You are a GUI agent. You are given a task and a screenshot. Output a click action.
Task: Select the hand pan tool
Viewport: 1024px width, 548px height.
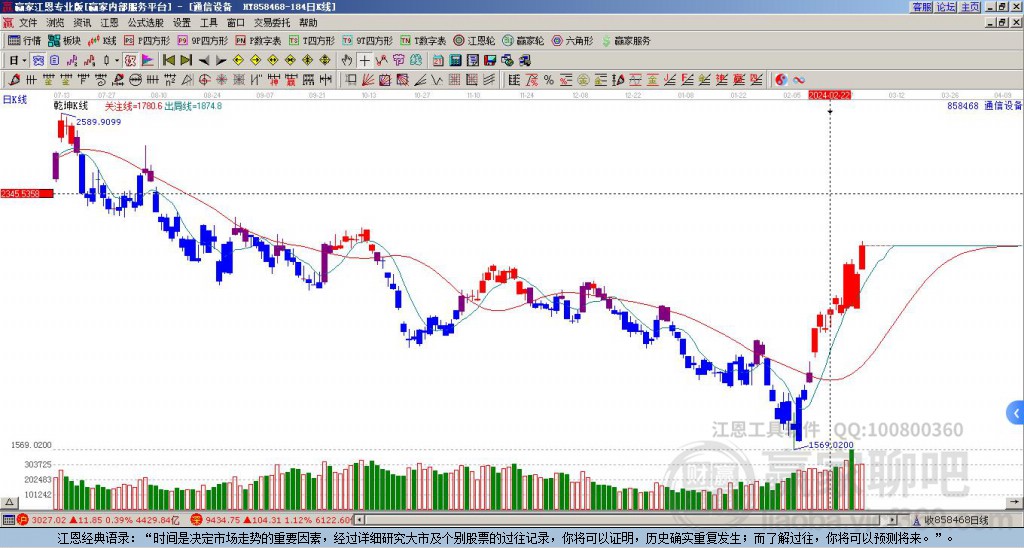click(347, 60)
